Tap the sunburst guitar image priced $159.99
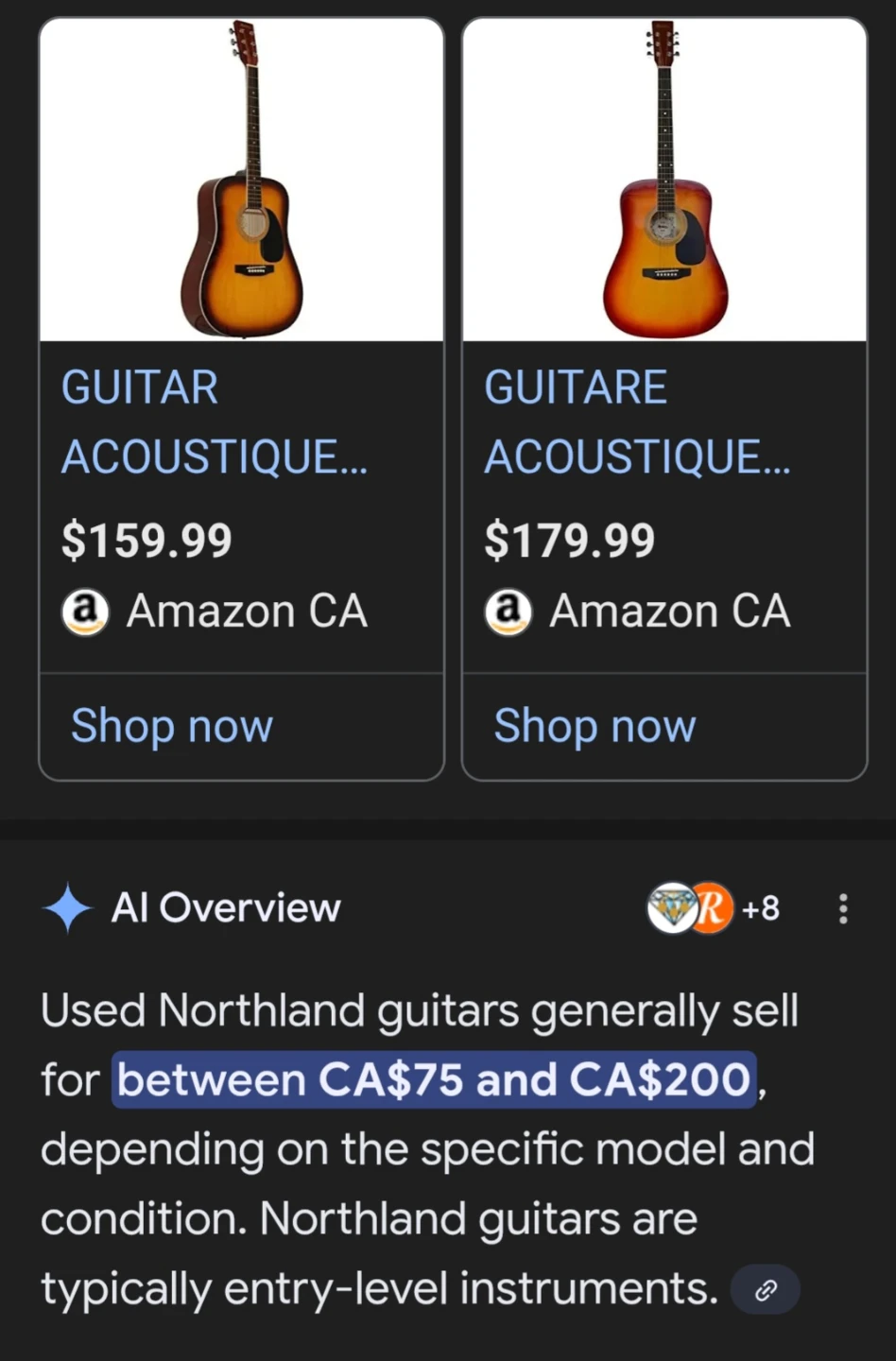 (242, 180)
